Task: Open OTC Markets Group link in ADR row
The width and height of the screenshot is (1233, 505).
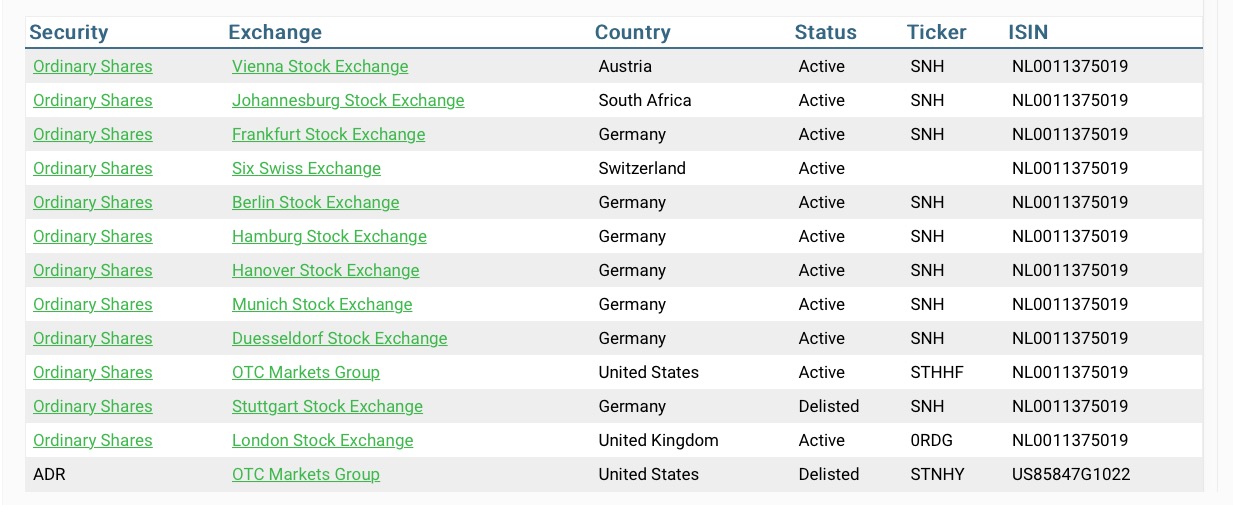Action: 305,475
